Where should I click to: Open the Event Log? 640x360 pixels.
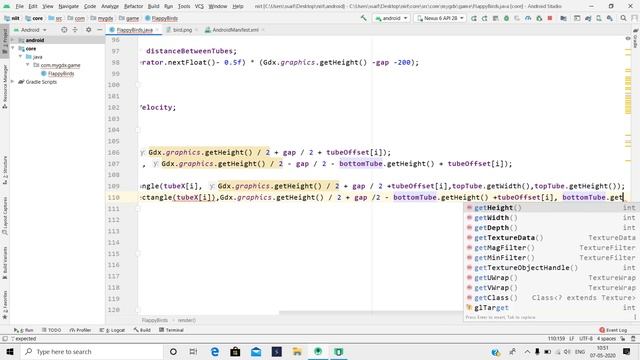click(x=613, y=330)
